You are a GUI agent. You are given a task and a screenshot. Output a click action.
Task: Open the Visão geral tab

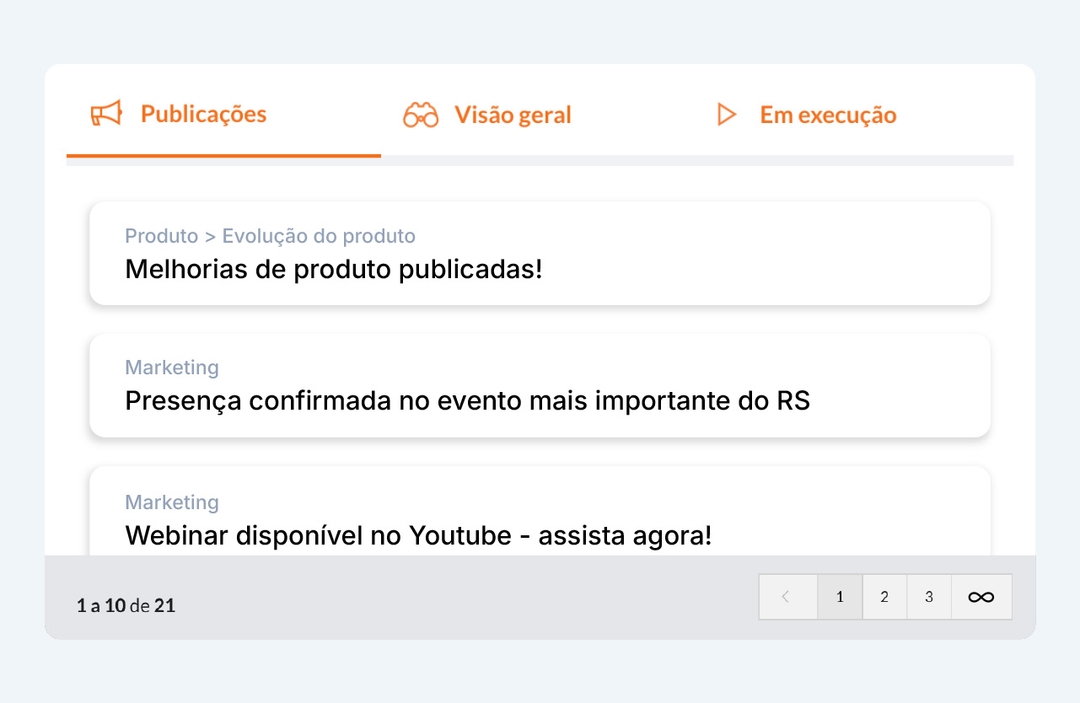click(486, 115)
